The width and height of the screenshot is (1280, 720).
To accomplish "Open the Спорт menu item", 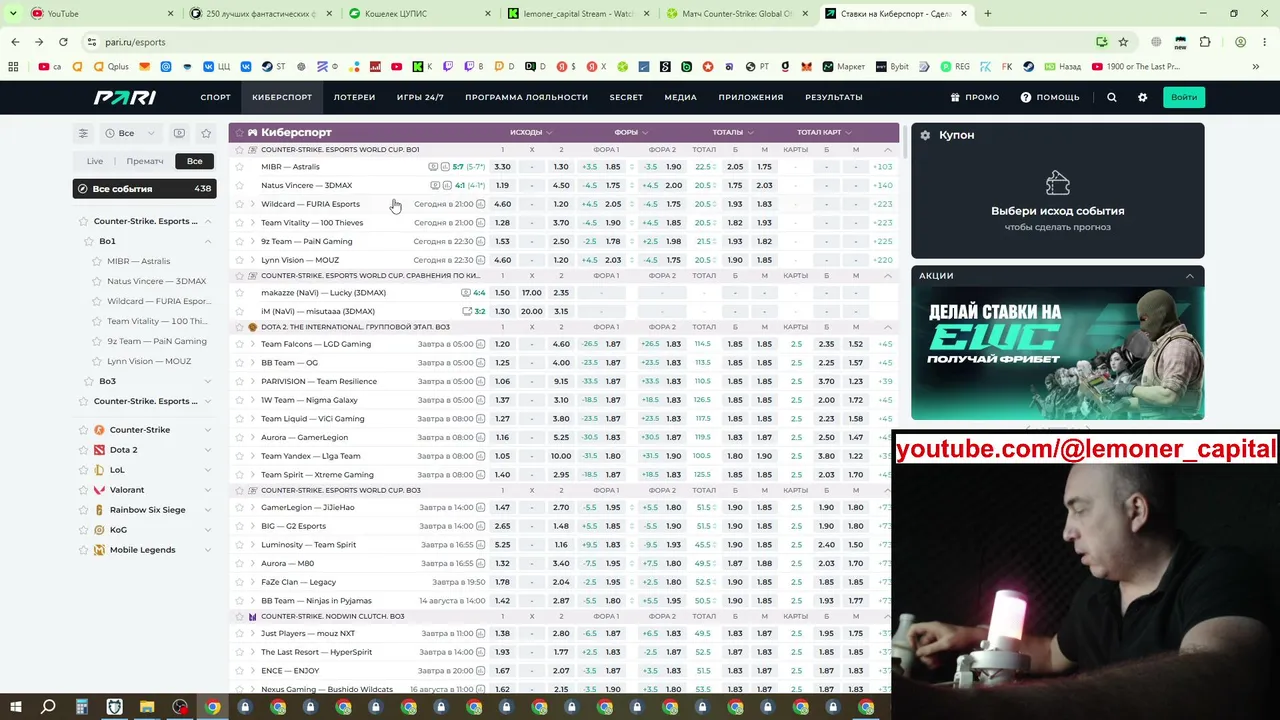I will tap(215, 97).
